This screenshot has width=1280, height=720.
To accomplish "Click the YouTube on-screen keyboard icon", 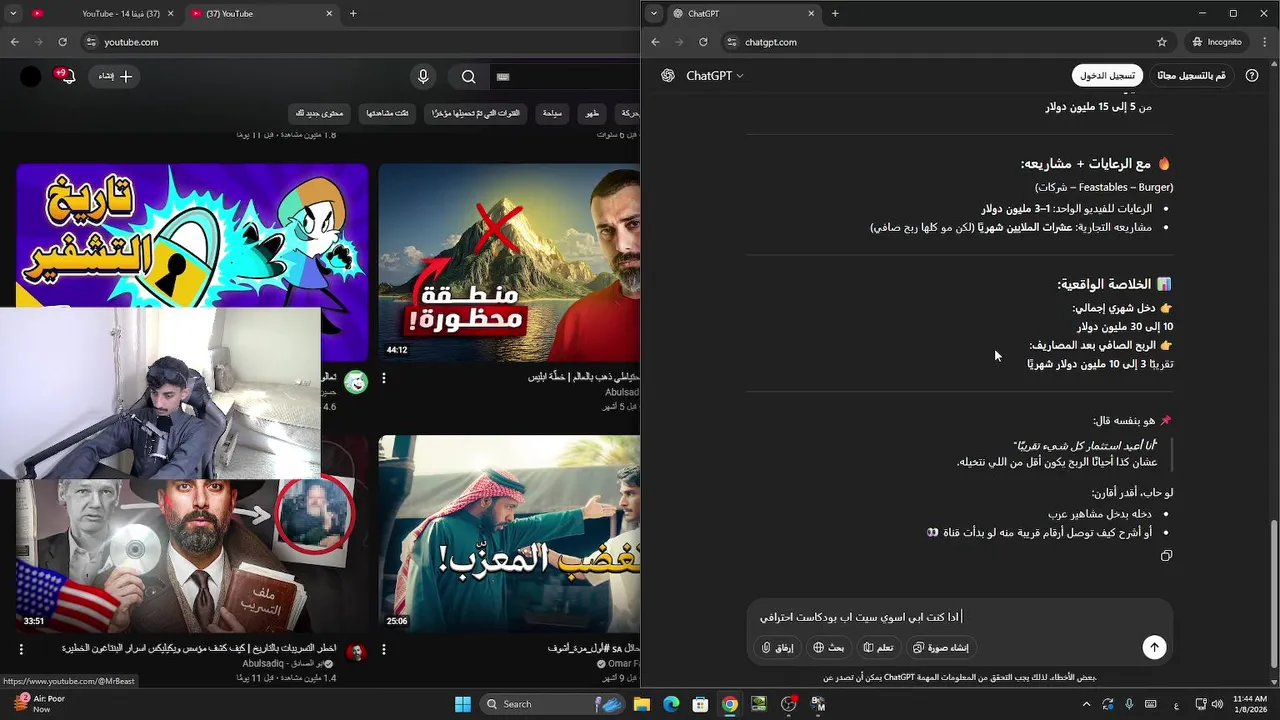I will point(503,76).
